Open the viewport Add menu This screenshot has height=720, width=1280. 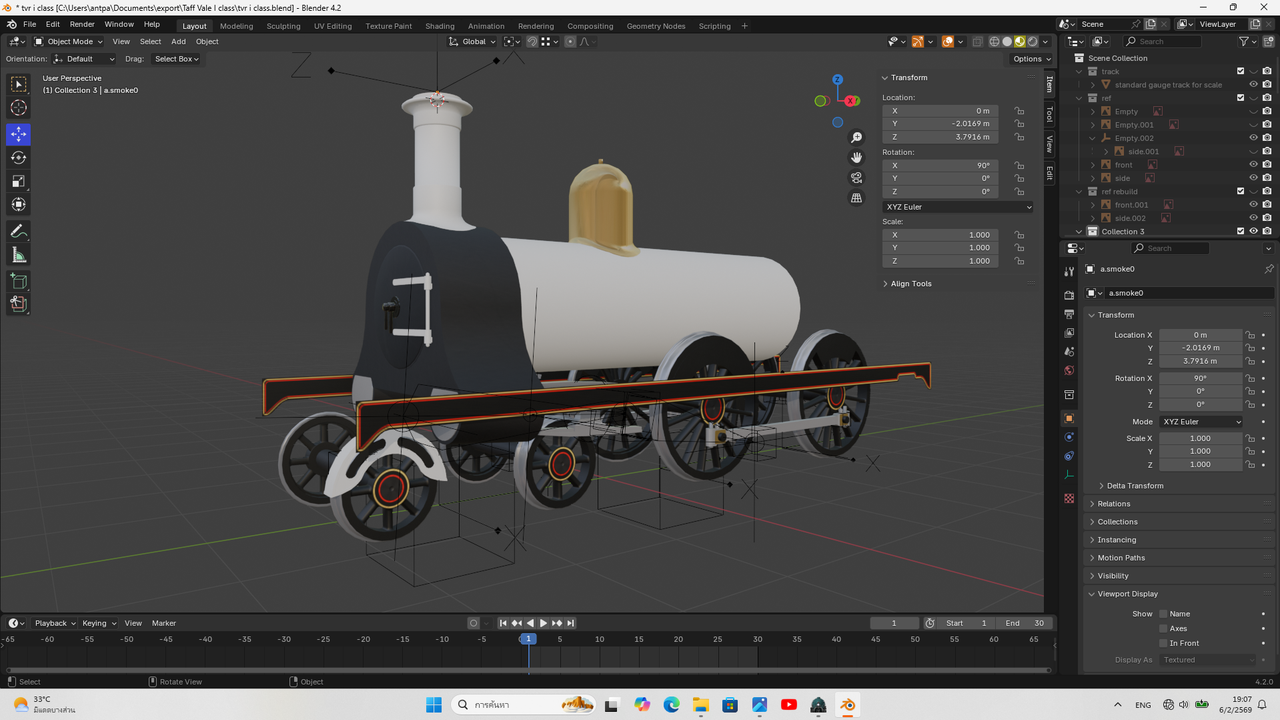coord(178,42)
